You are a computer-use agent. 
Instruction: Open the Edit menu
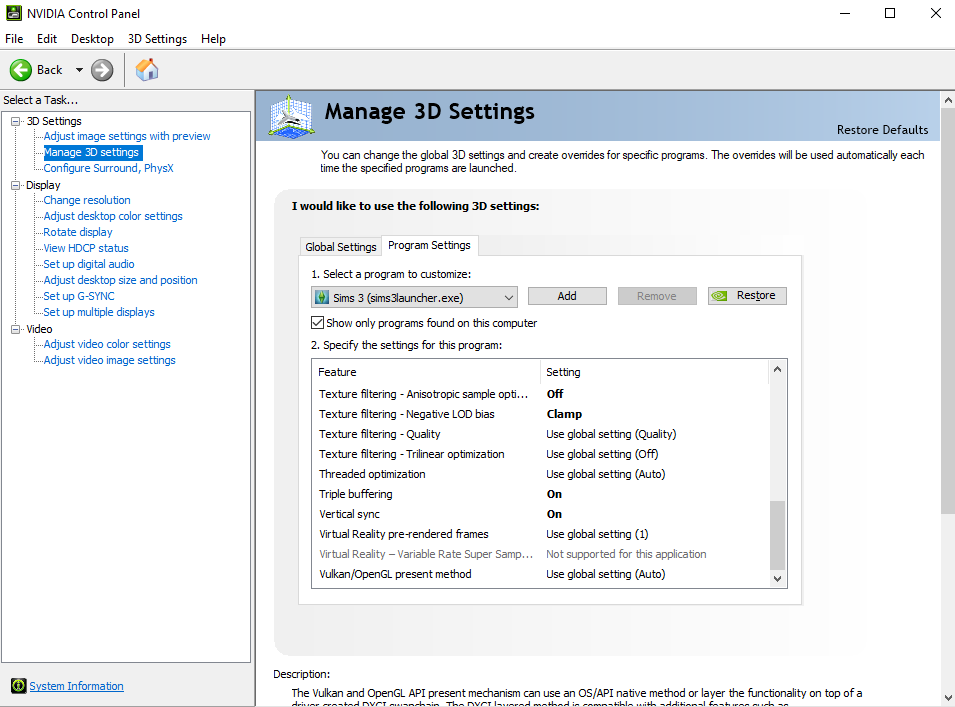[47, 39]
